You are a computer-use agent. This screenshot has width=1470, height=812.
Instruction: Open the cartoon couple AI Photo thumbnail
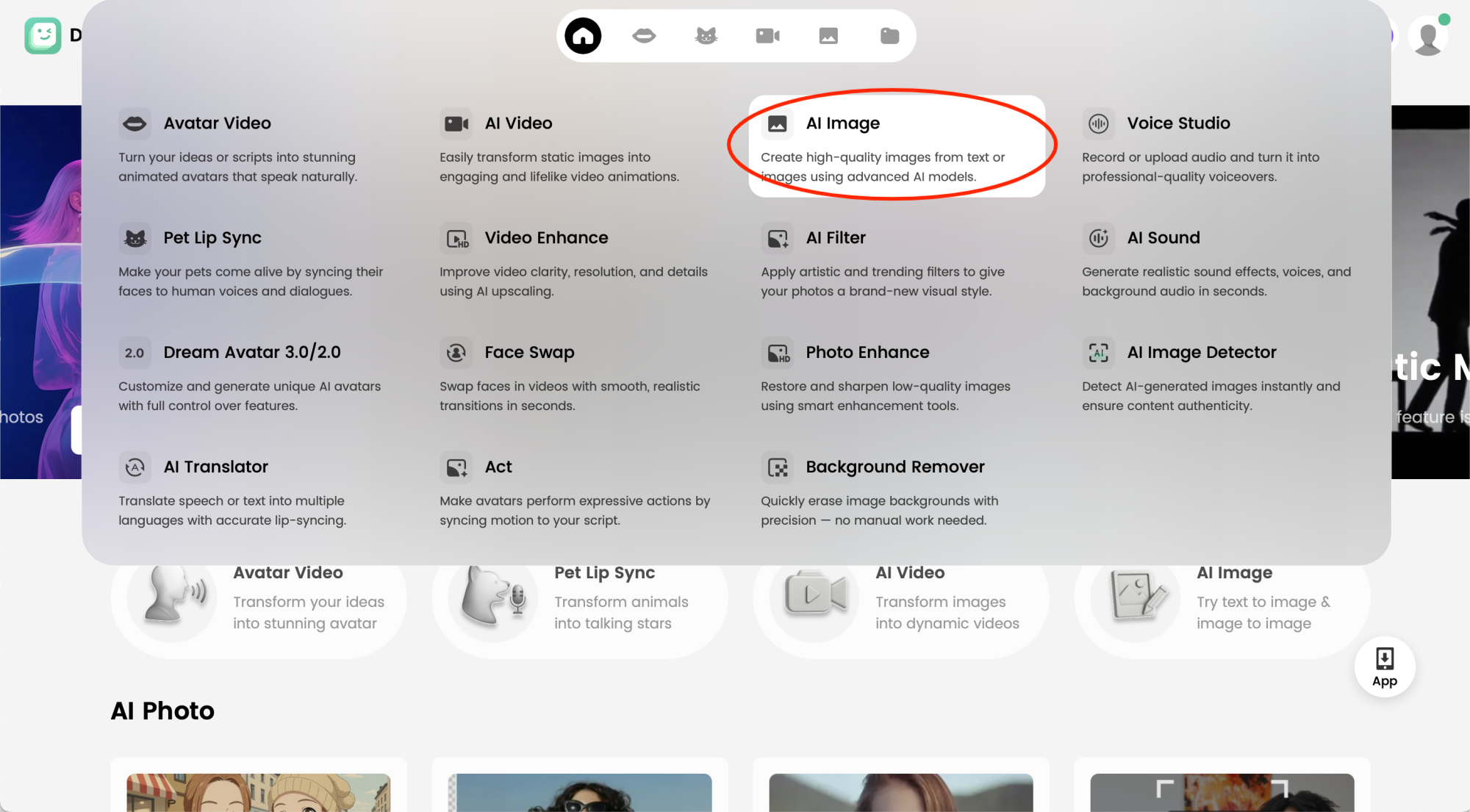258,792
